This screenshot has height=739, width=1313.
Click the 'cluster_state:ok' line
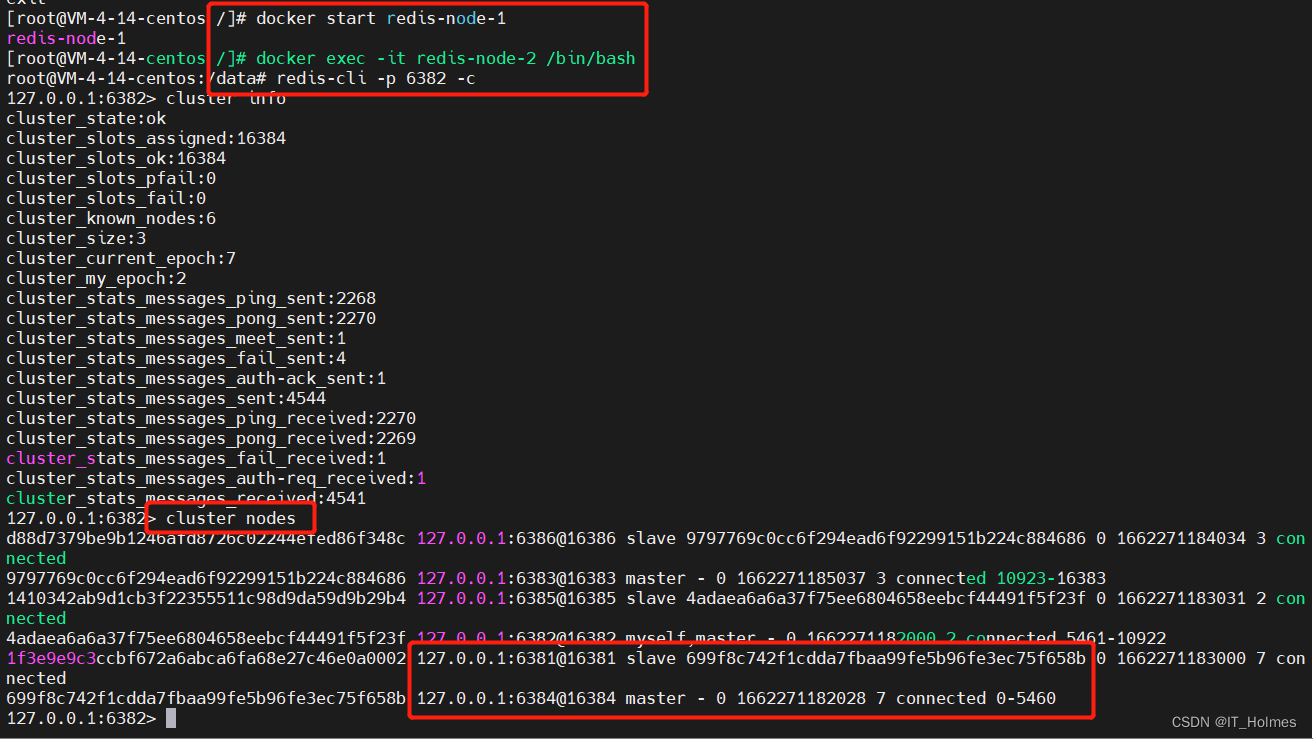tap(86, 118)
